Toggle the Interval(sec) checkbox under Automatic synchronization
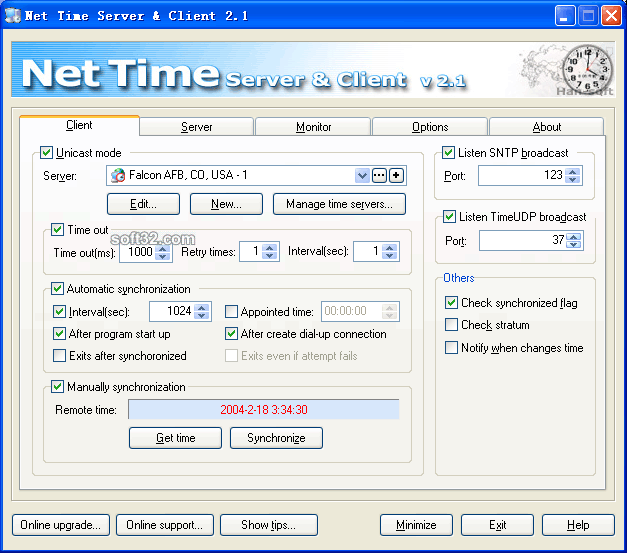Screen dimensions: 627x553 pos(60,311)
